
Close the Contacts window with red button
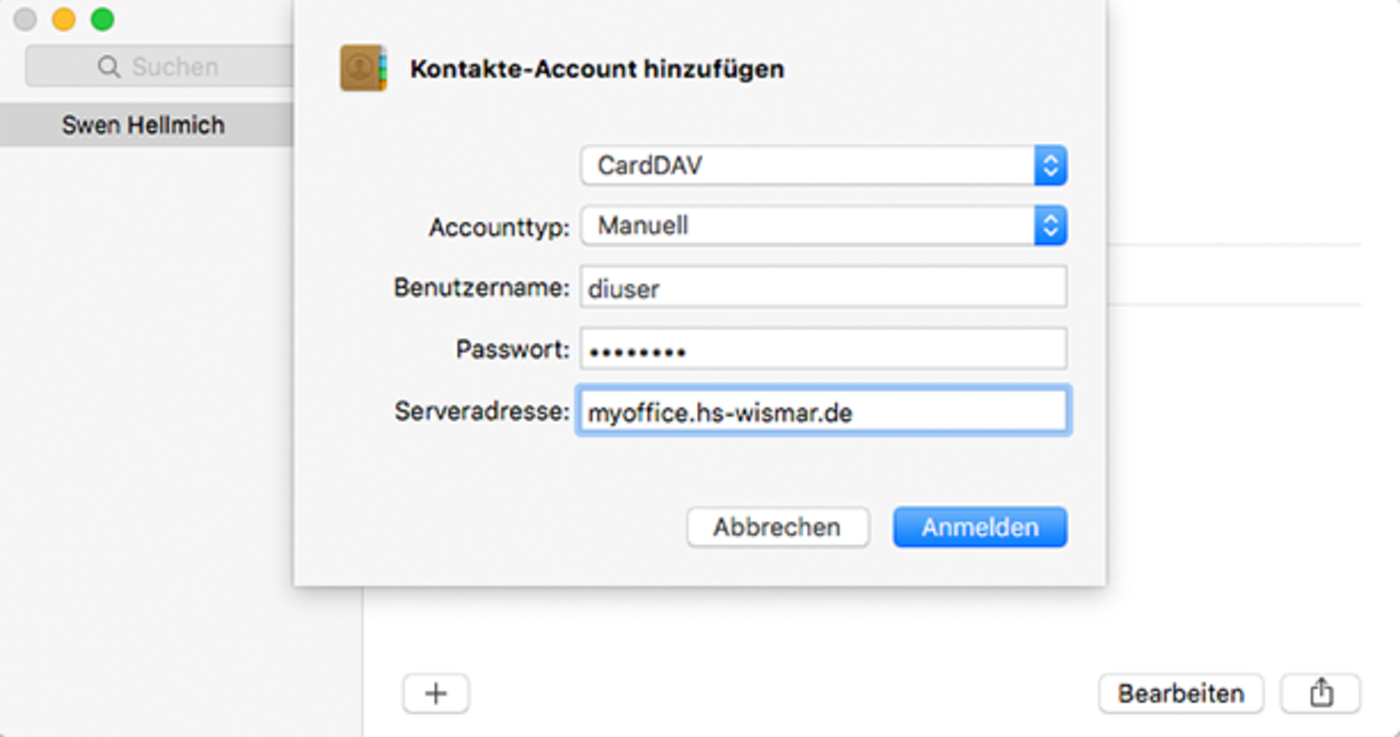click(25, 19)
